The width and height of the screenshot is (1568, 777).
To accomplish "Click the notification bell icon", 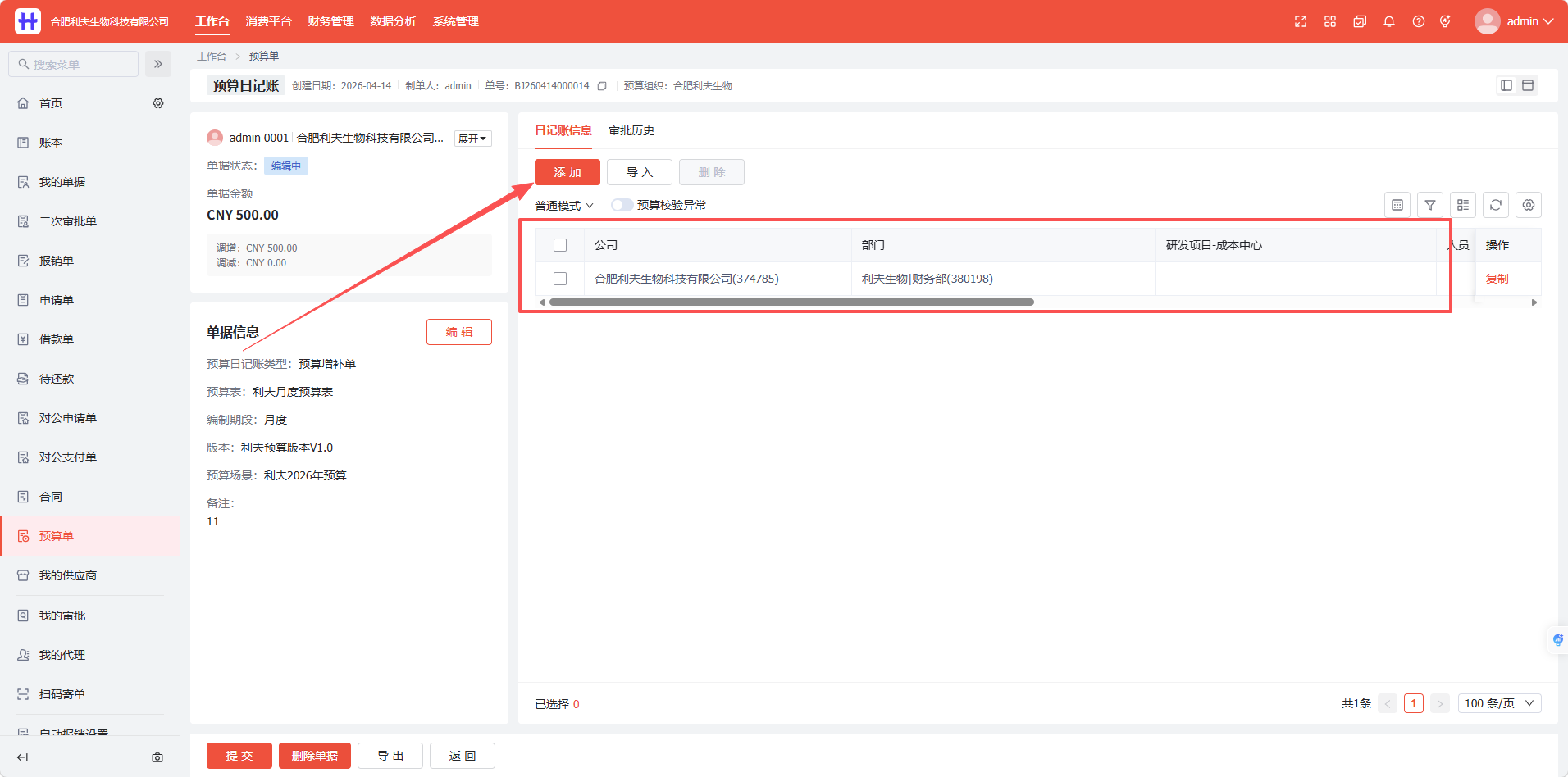I will point(1389,21).
